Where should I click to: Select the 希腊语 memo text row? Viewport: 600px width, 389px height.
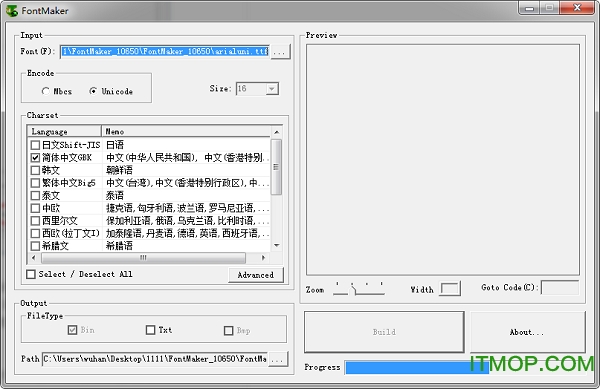[x=119, y=246]
